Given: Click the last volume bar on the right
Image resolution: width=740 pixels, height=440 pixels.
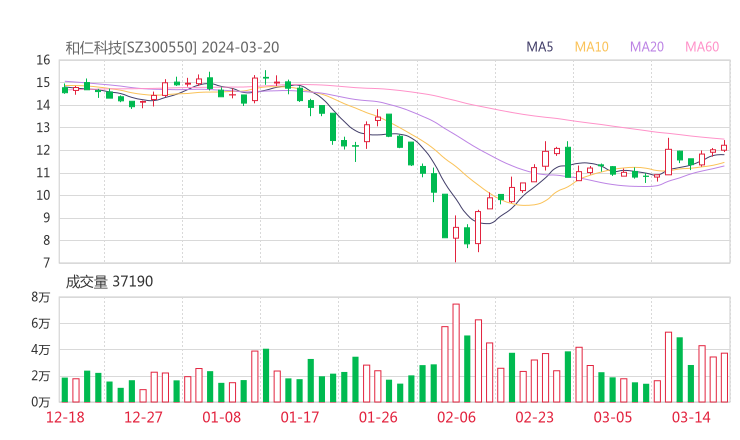Looking at the screenshot, I should (724, 378).
